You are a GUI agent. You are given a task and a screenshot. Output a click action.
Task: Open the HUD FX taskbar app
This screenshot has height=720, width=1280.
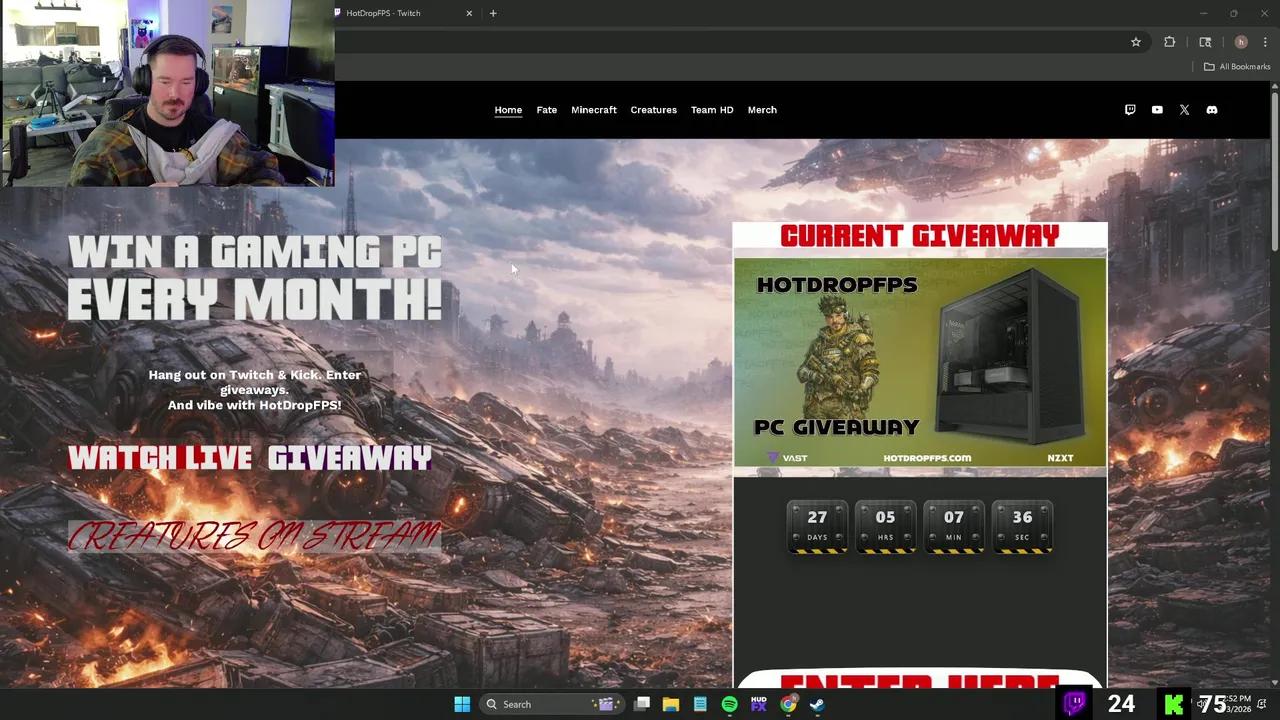coord(758,704)
